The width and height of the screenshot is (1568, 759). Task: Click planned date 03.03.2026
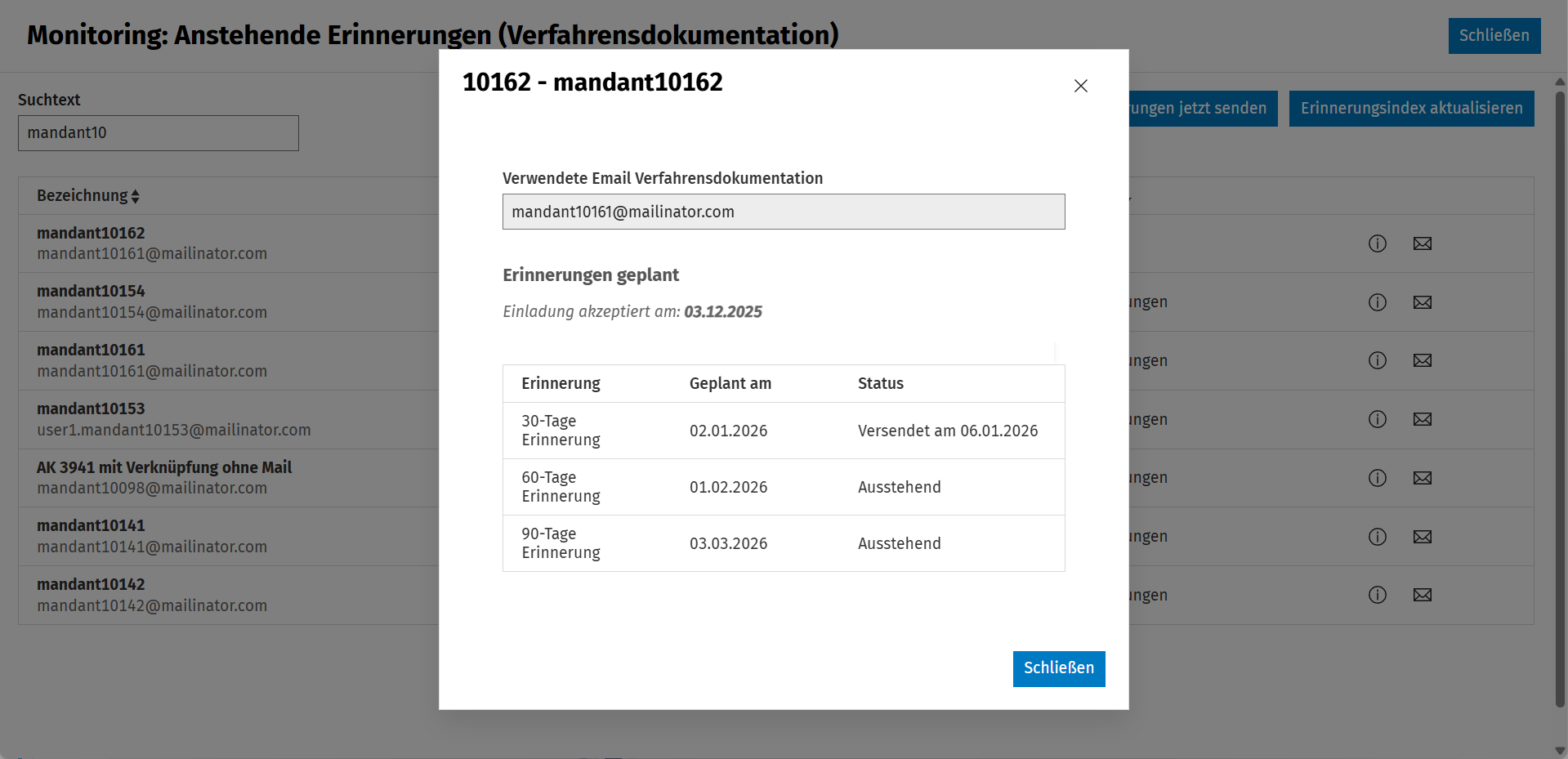click(x=729, y=543)
